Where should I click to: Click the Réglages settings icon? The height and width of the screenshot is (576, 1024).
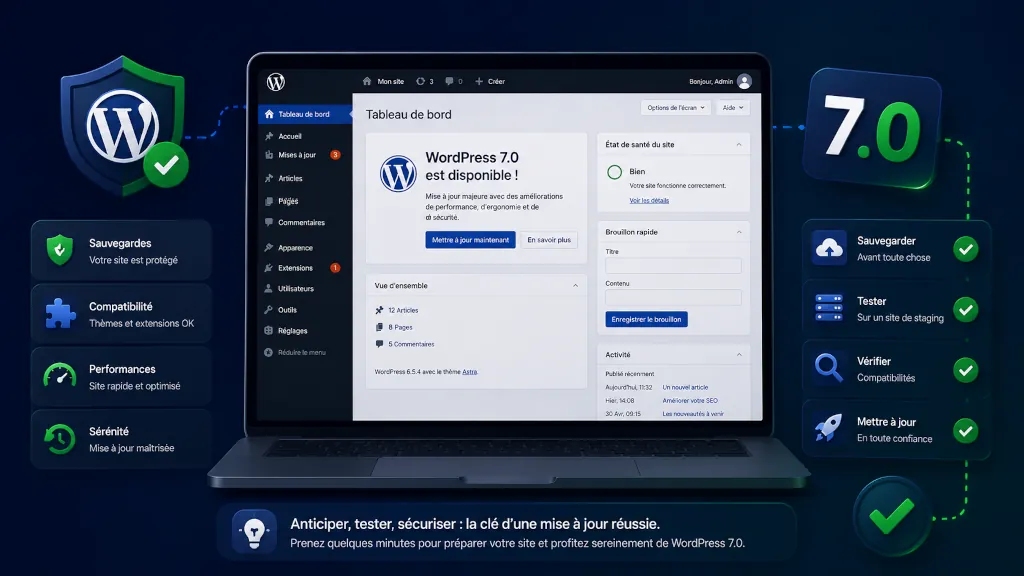click(x=269, y=330)
